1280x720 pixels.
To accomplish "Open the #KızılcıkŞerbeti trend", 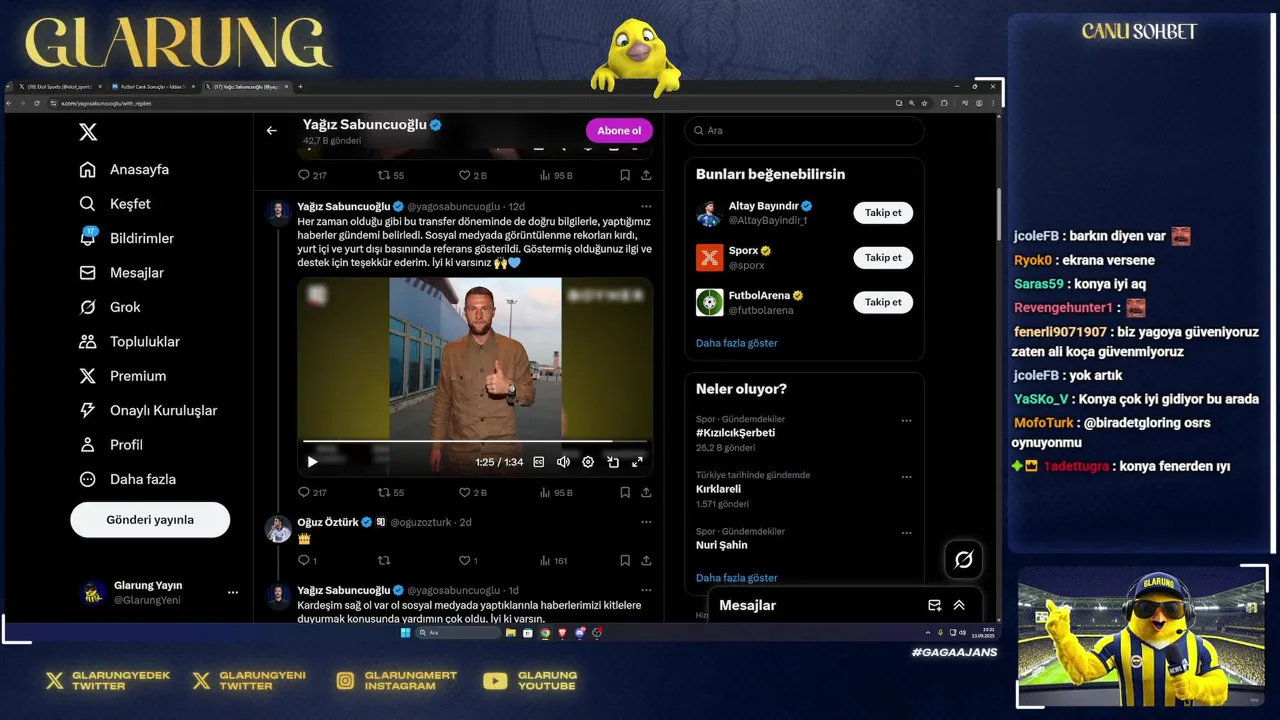I will point(735,433).
